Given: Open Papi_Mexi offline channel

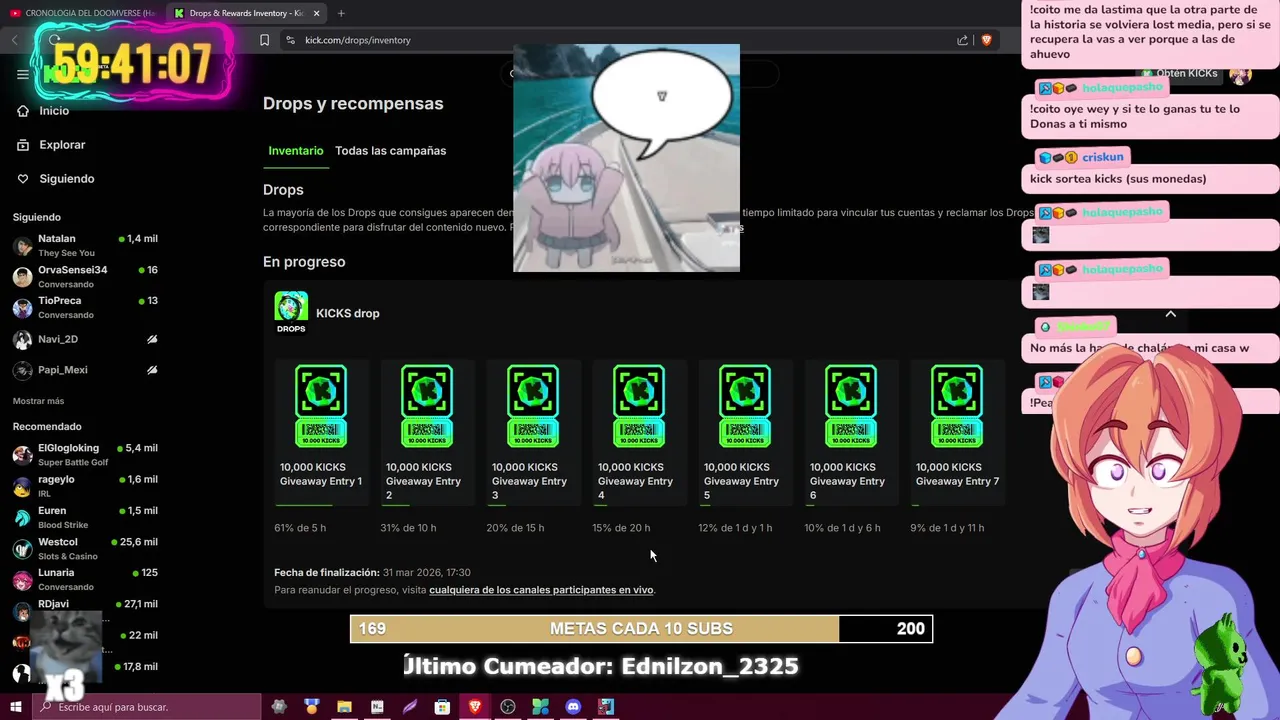Looking at the screenshot, I should click(85, 370).
